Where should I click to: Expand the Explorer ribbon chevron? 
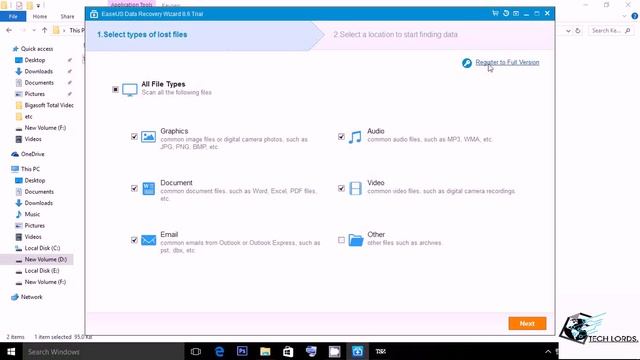click(x=624, y=16)
